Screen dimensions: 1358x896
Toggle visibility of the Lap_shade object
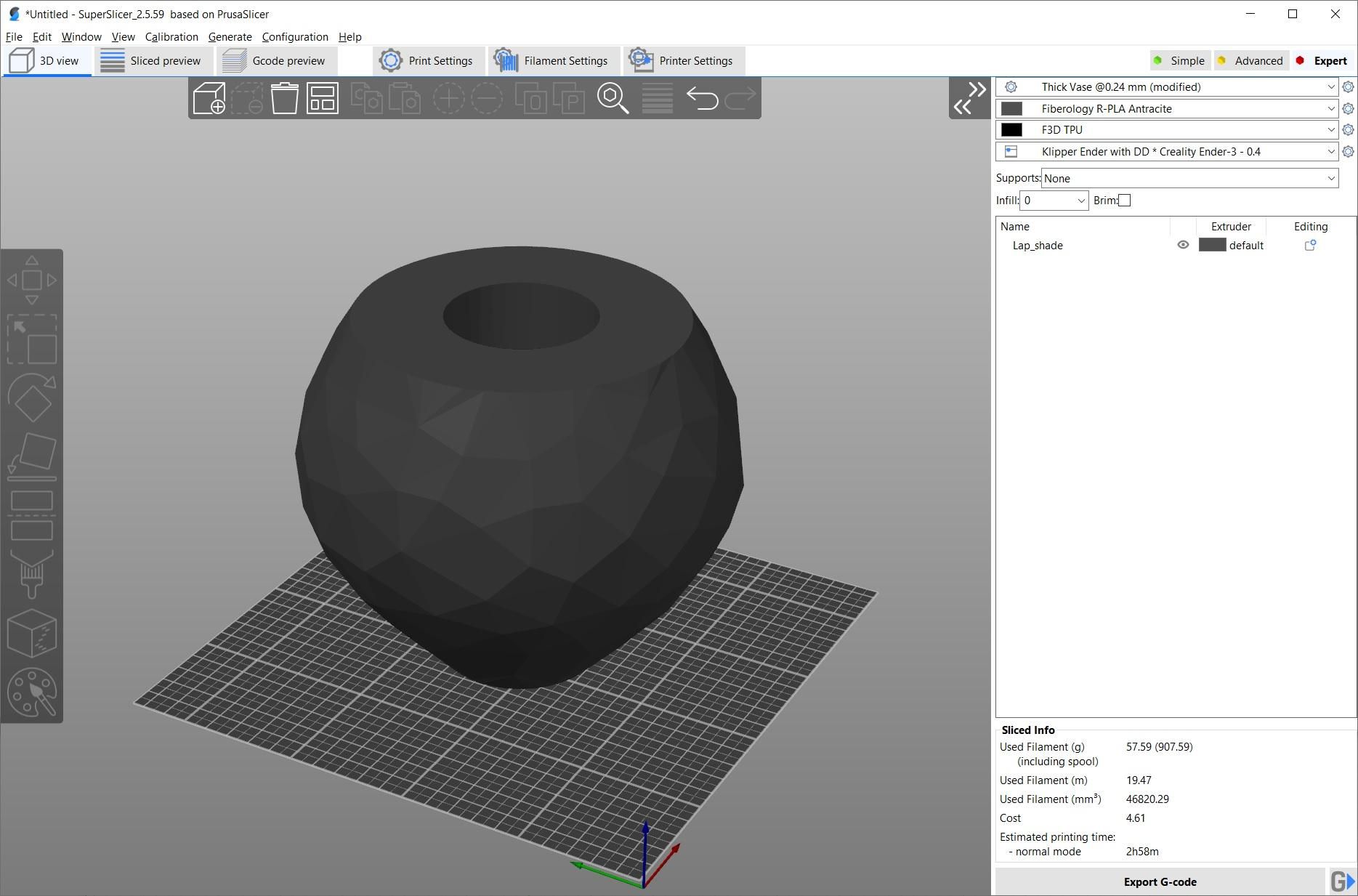pyautogui.click(x=1182, y=245)
